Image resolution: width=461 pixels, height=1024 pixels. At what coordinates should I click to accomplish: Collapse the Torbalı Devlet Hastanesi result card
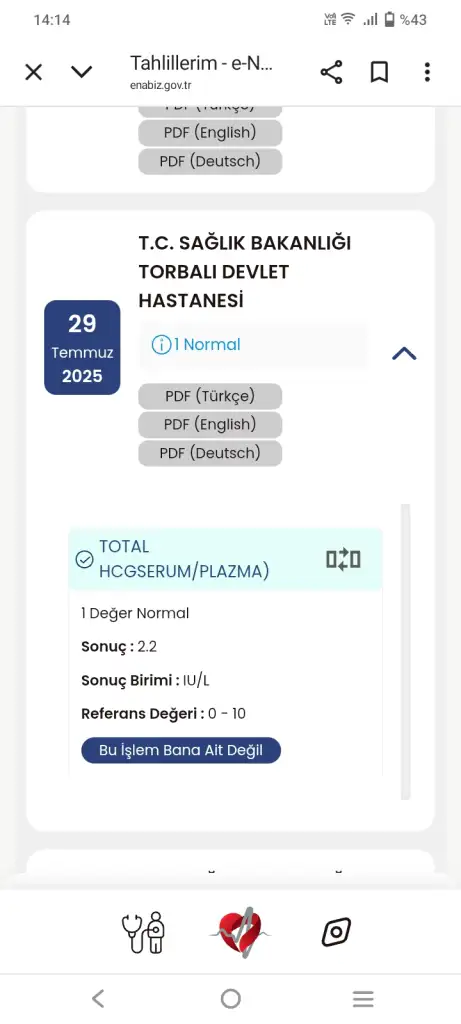click(404, 354)
